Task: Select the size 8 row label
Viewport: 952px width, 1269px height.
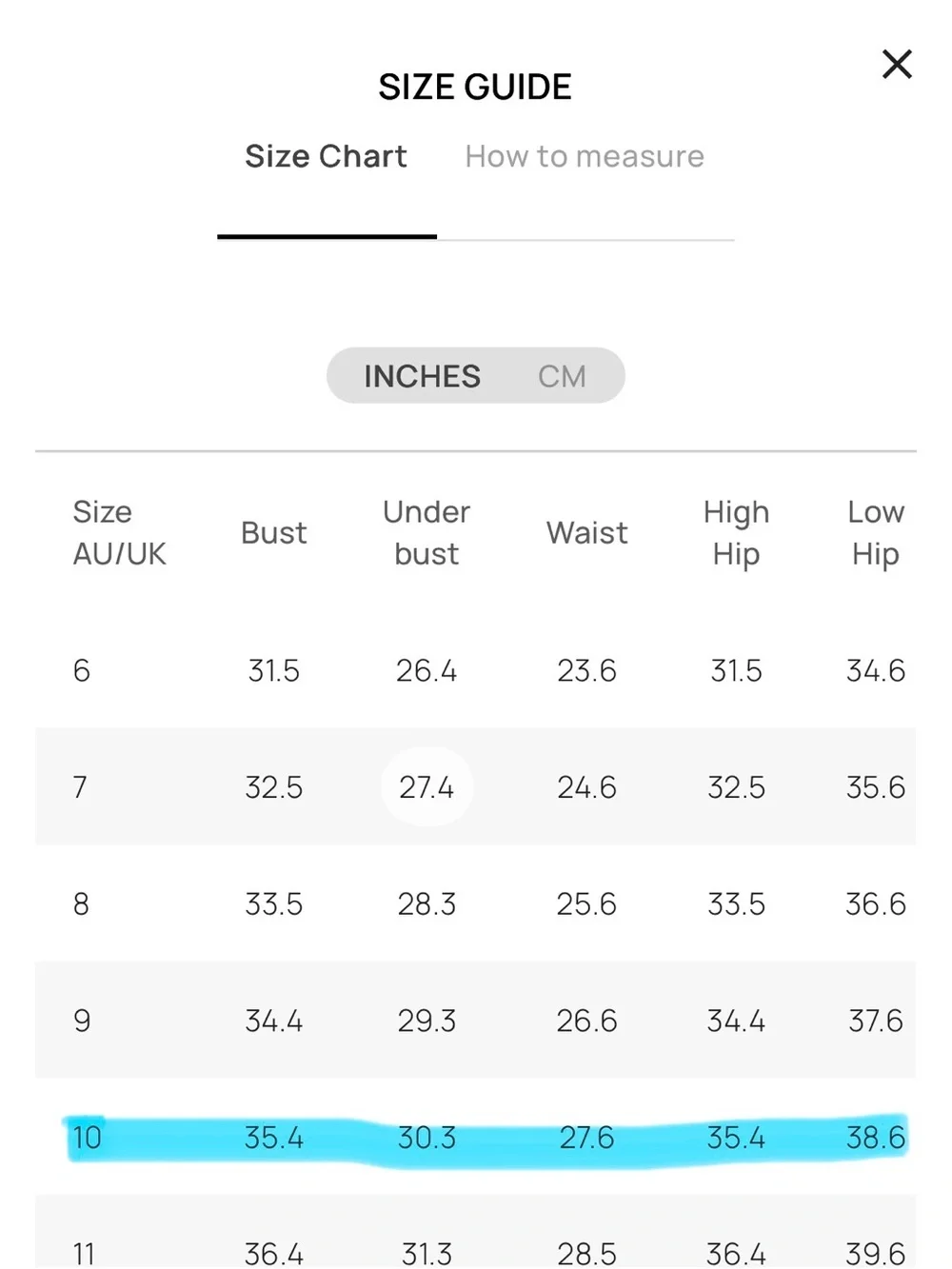Action: coord(82,904)
